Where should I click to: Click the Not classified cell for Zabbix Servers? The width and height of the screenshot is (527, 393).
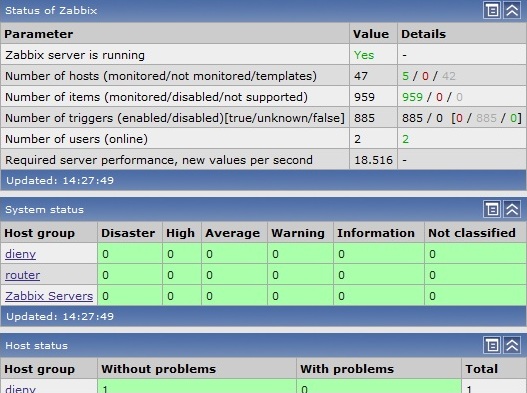(x=476, y=296)
